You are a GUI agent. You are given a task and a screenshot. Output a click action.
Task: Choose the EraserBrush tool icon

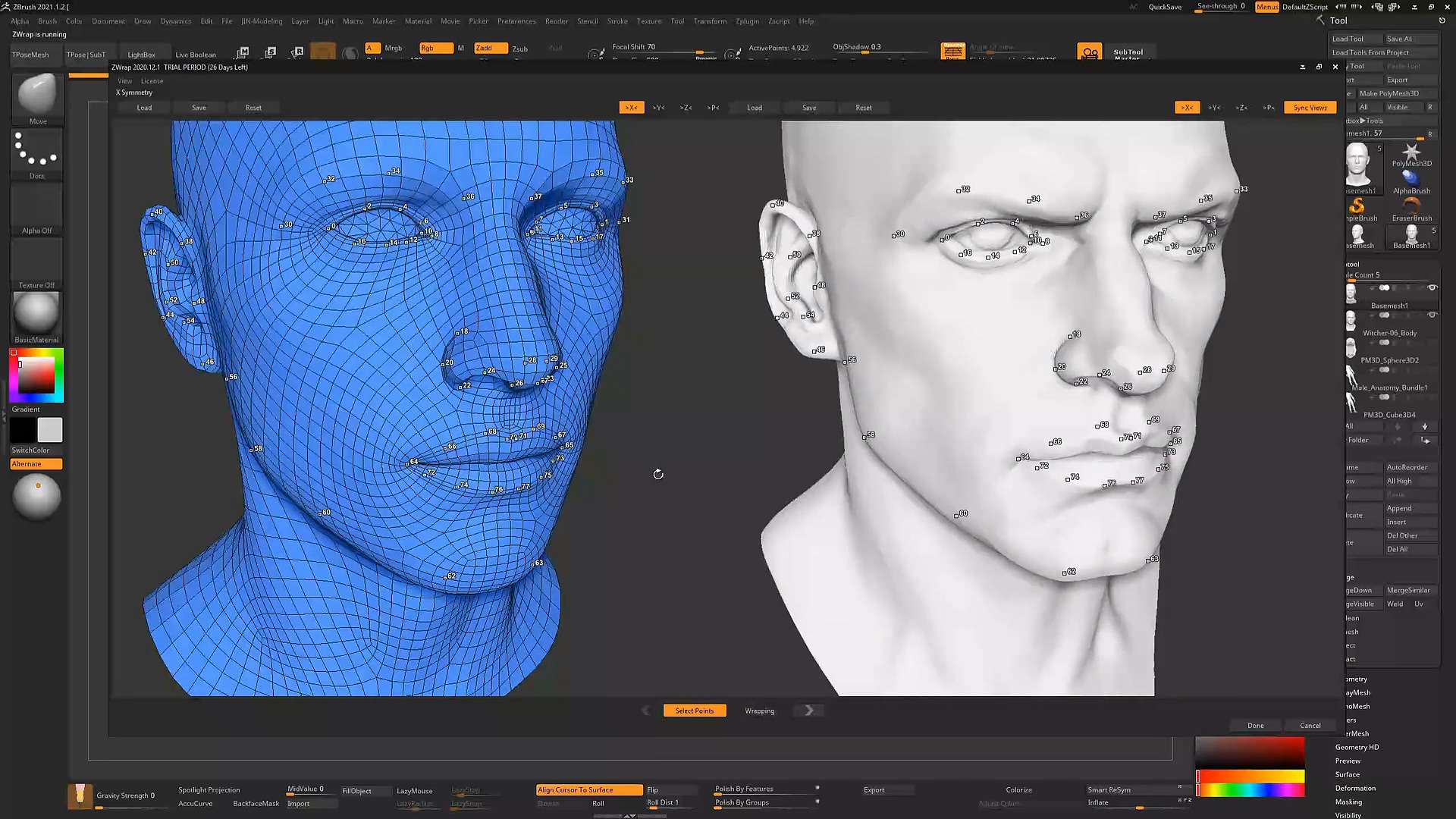coord(1411,206)
